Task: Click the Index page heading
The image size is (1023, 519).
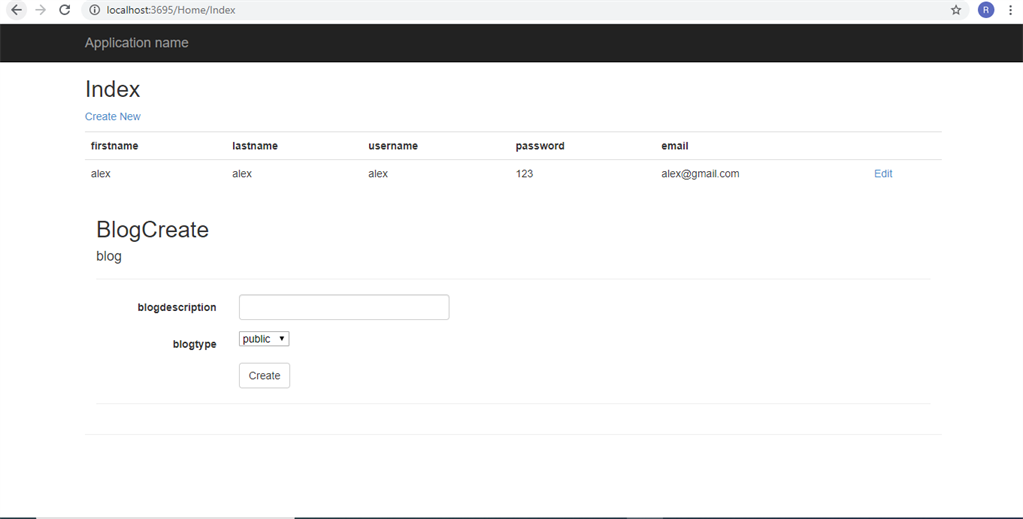Action: click(x=112, y=89)
